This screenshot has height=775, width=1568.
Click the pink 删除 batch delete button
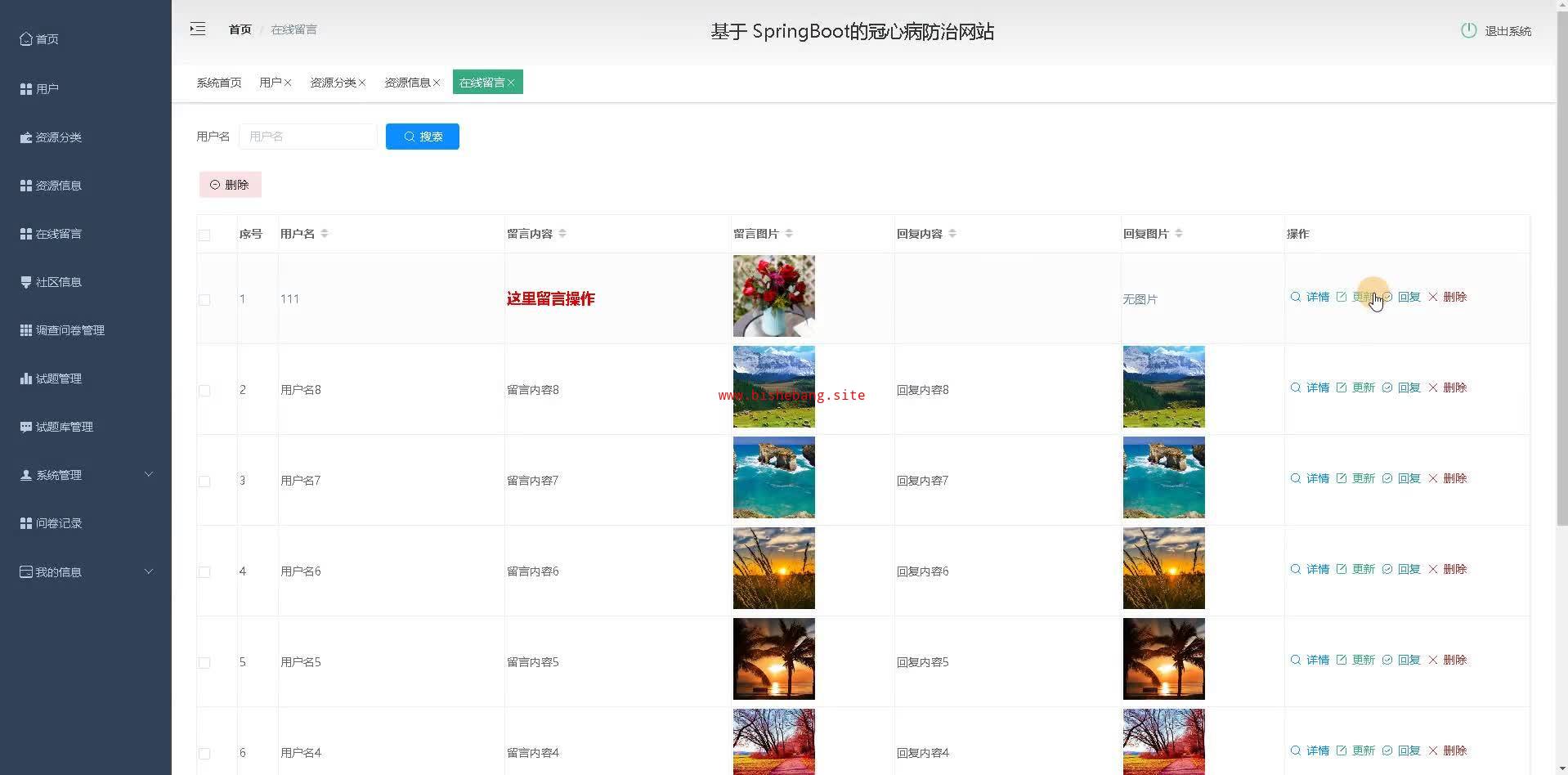(230, 185)
